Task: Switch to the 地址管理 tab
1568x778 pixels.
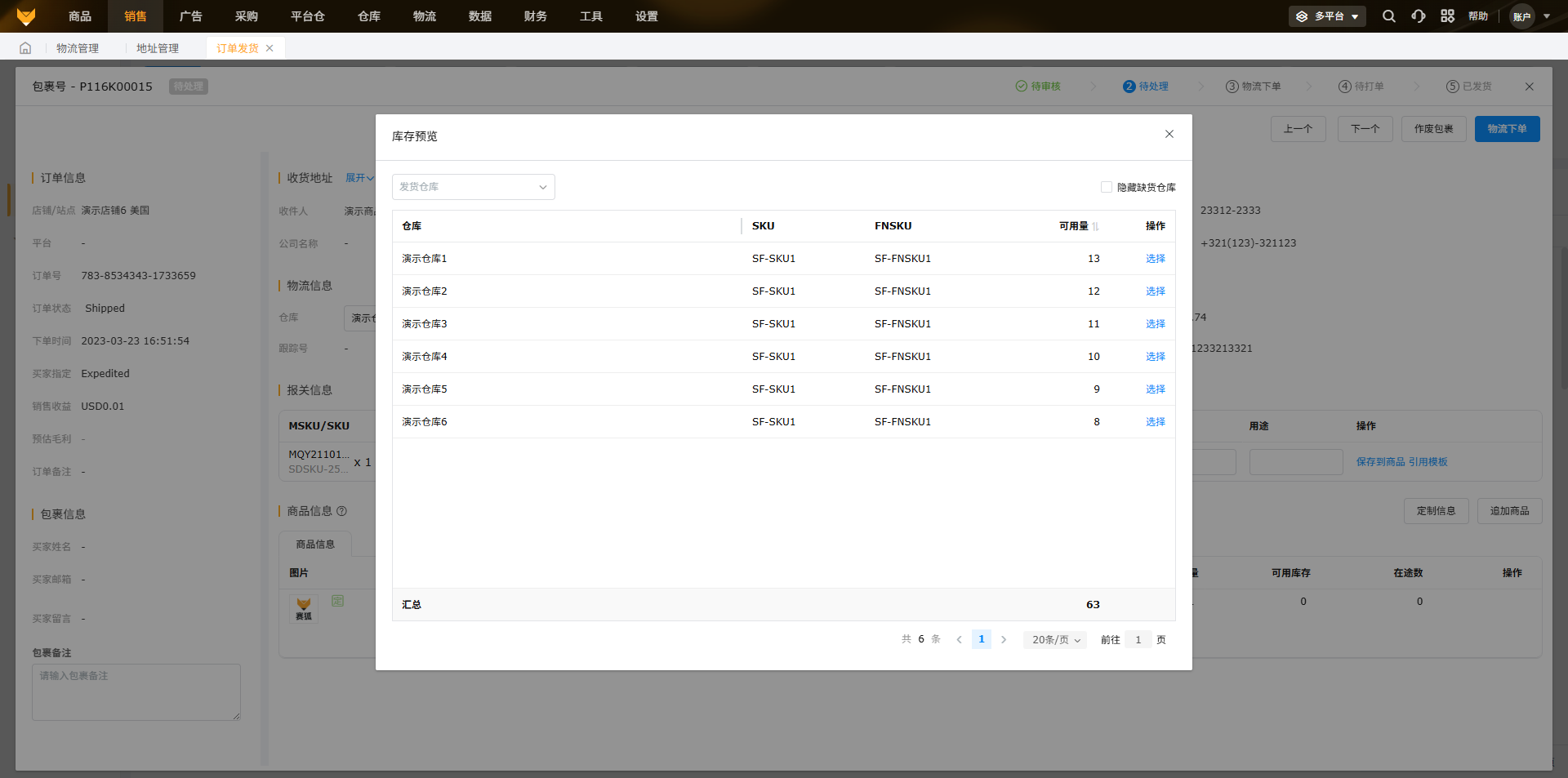Action: [158, 48]
